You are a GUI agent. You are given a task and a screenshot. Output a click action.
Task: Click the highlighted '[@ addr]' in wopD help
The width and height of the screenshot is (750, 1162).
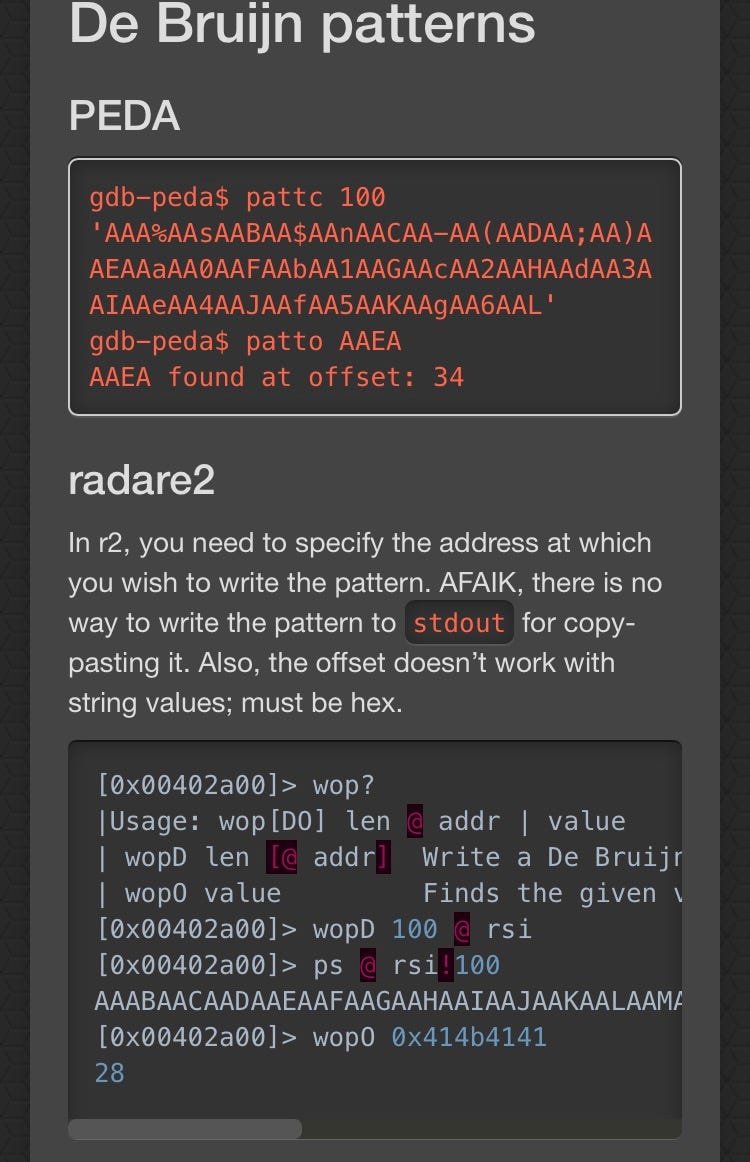pyautogui.click(x=328, y=857)
